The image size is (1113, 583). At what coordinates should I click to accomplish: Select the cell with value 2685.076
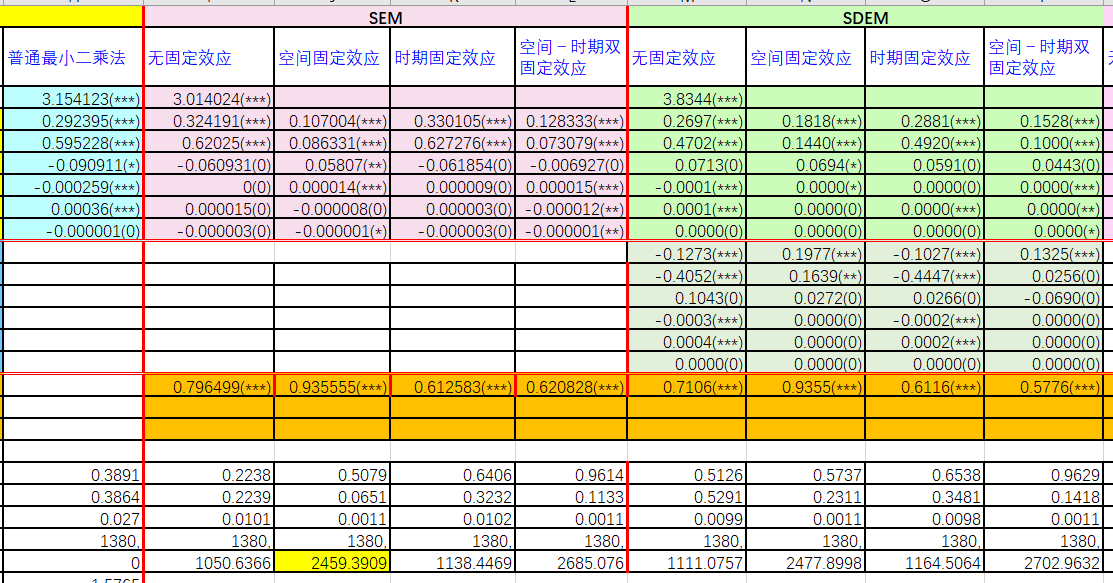point(571,562)
